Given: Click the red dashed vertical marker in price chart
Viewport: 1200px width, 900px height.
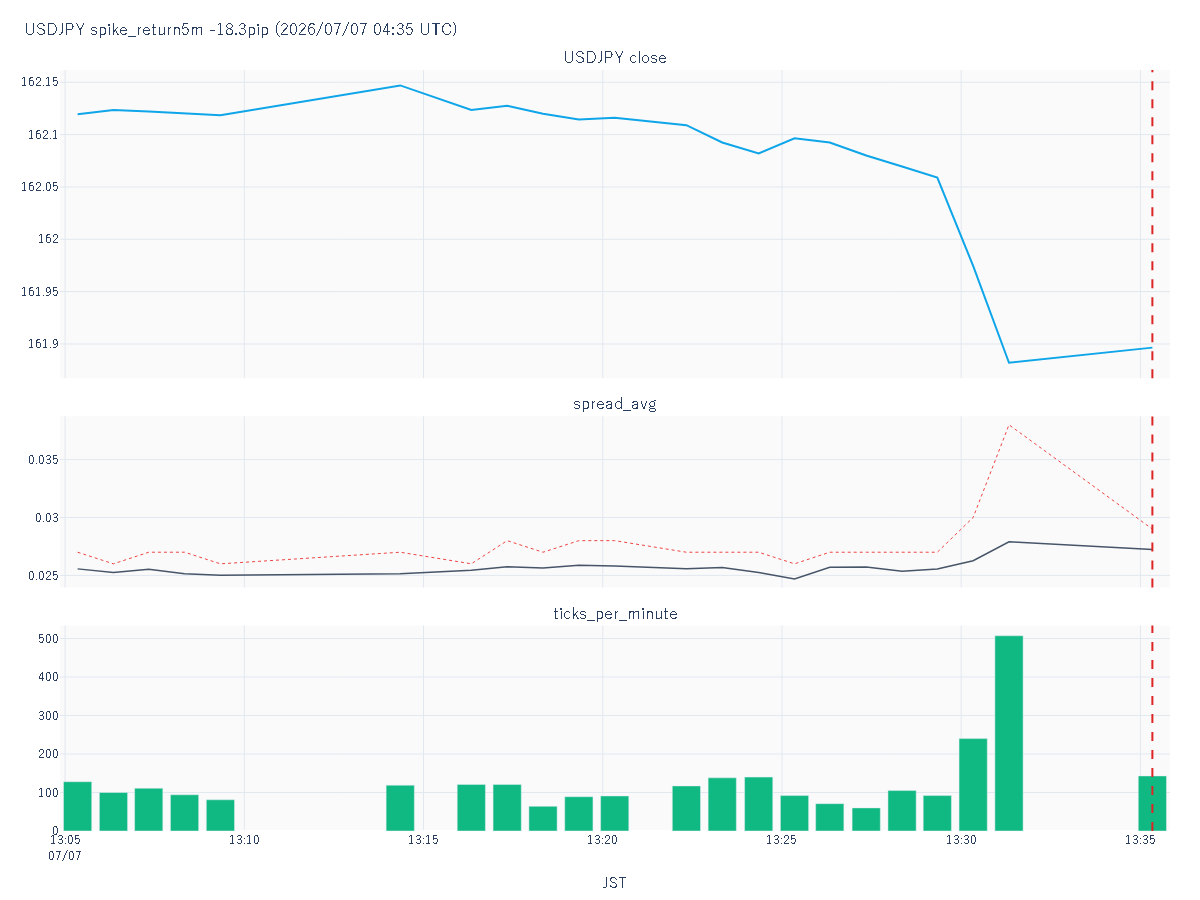Looking at the screenshot, I should [x=1152, y=224].
